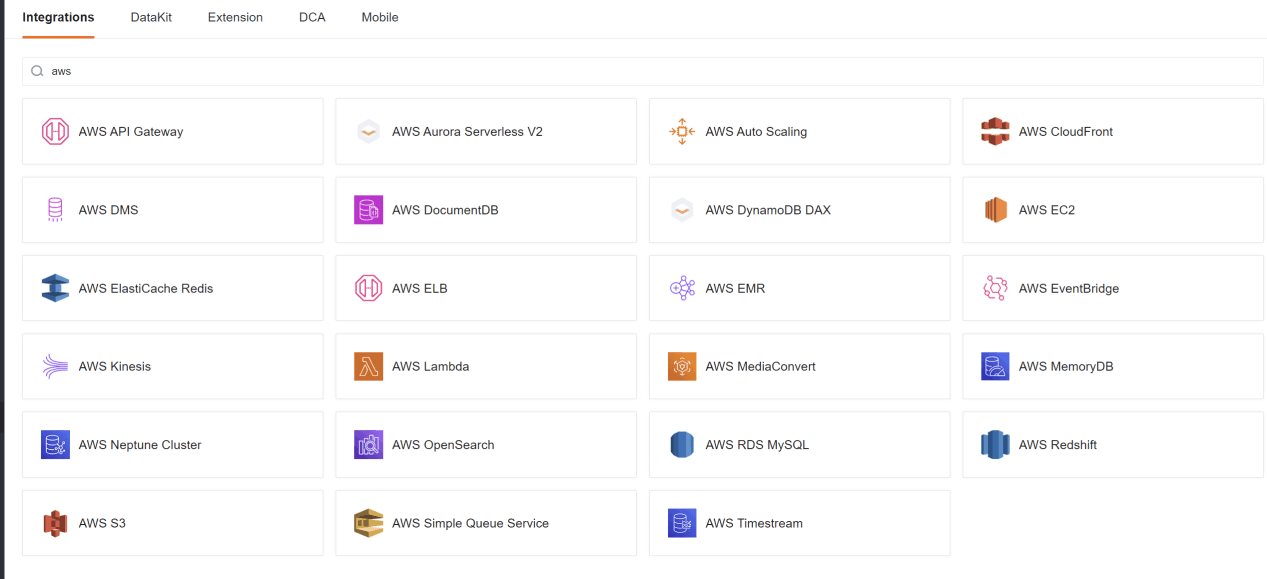Click the AWS OpenSearch icon
This screenshot has width=1267, height=579.
369,445
